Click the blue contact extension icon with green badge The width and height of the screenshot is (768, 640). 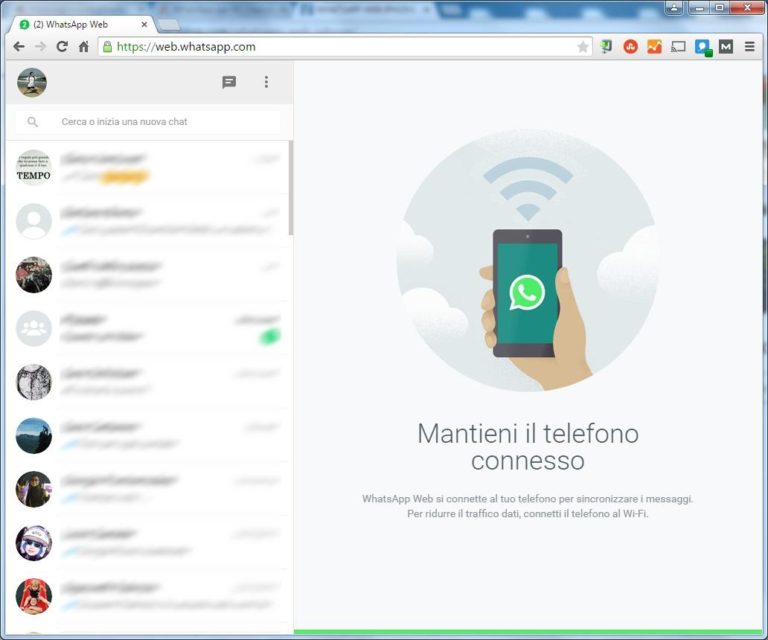pos(703,47)
